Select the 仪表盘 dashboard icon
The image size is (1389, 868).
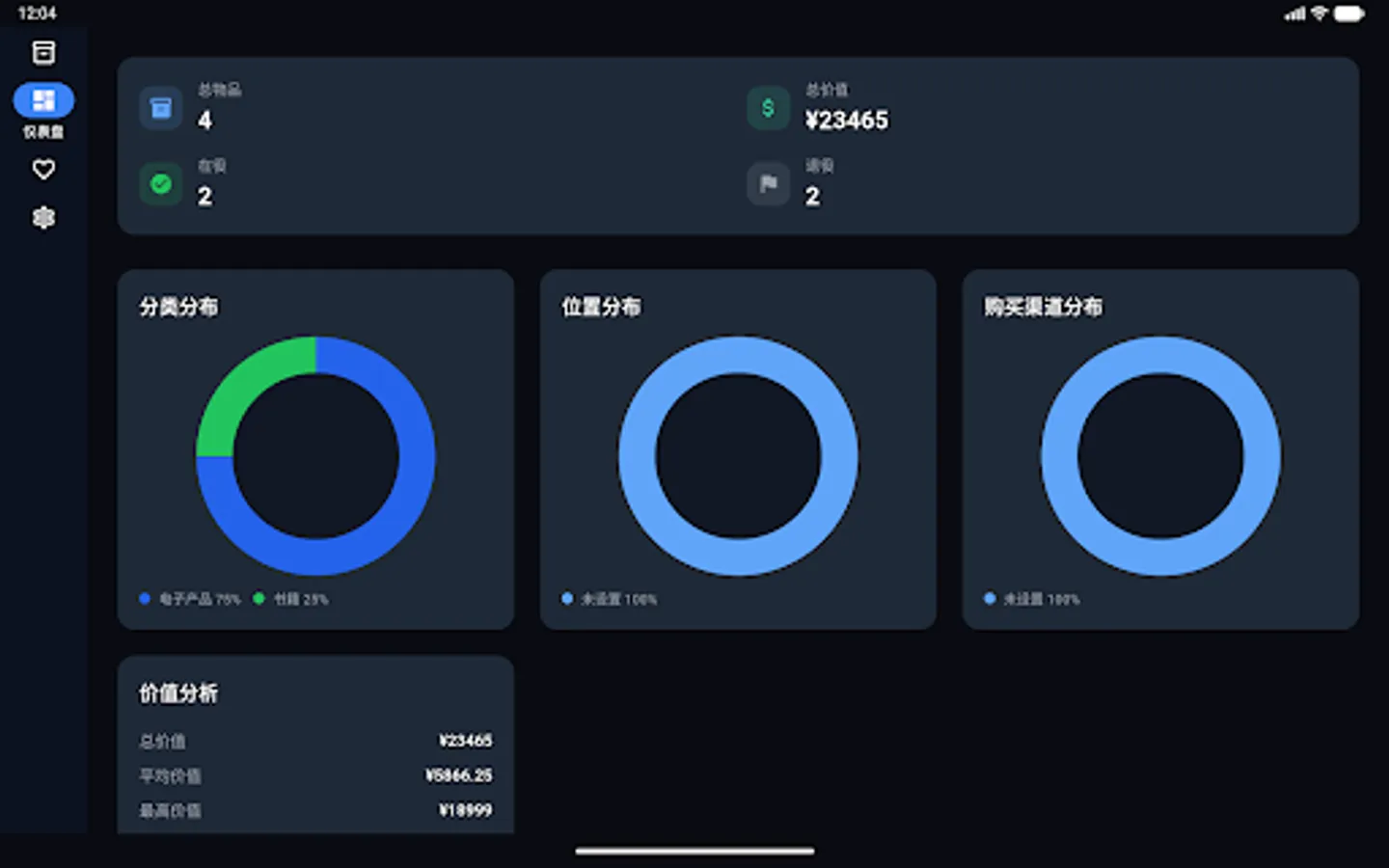43,99
